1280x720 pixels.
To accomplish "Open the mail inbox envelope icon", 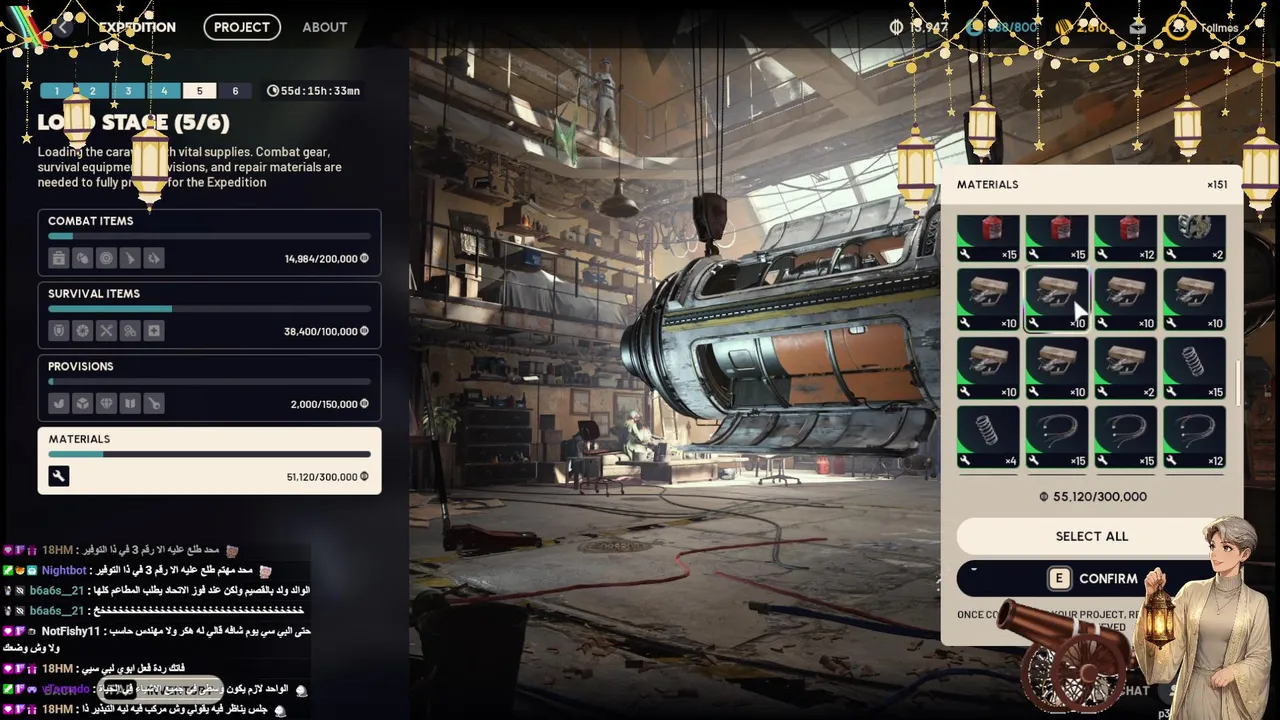I will pos(1137,27).
